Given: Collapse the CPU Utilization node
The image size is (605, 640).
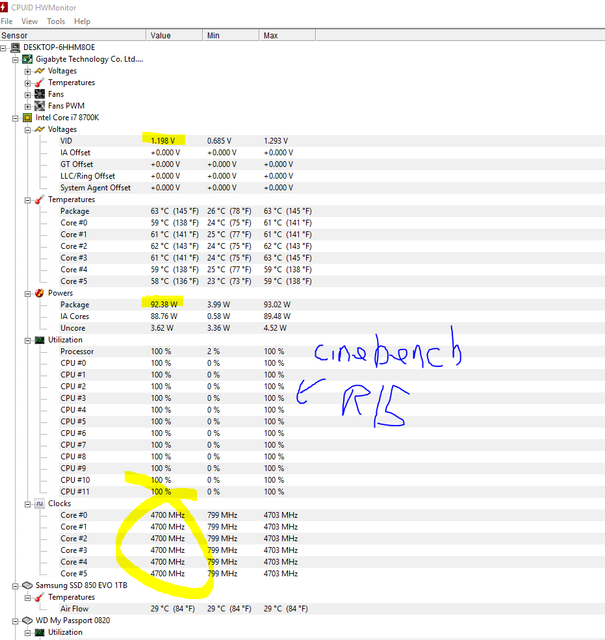Looking at the screenshot, I should [27, 341].
